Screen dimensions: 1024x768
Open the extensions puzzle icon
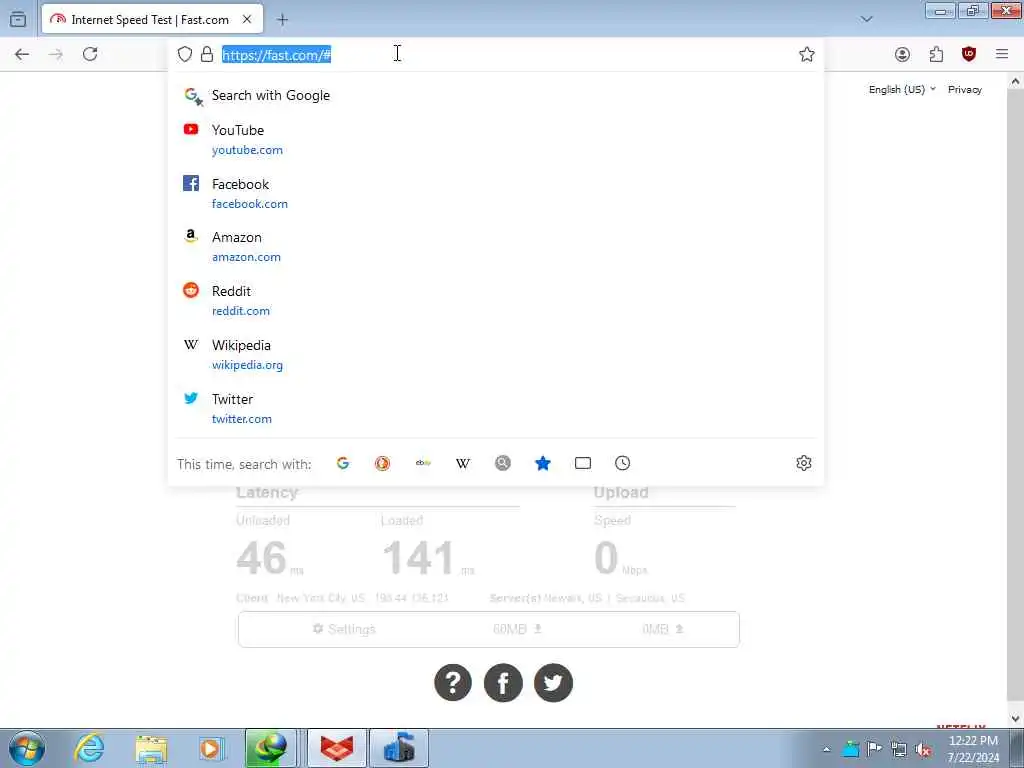(x=936, y=54)
